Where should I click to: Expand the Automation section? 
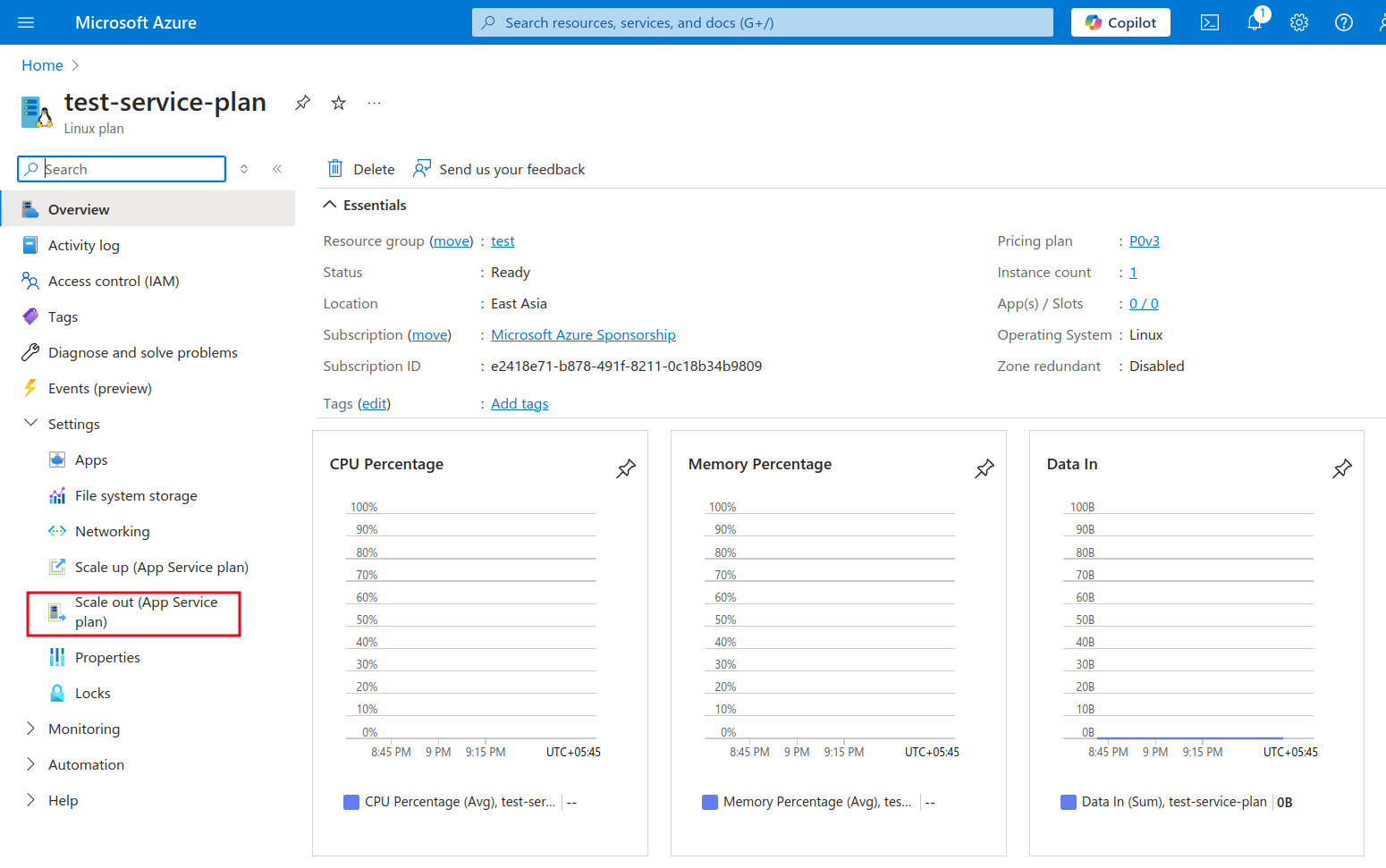coord(30,764)
